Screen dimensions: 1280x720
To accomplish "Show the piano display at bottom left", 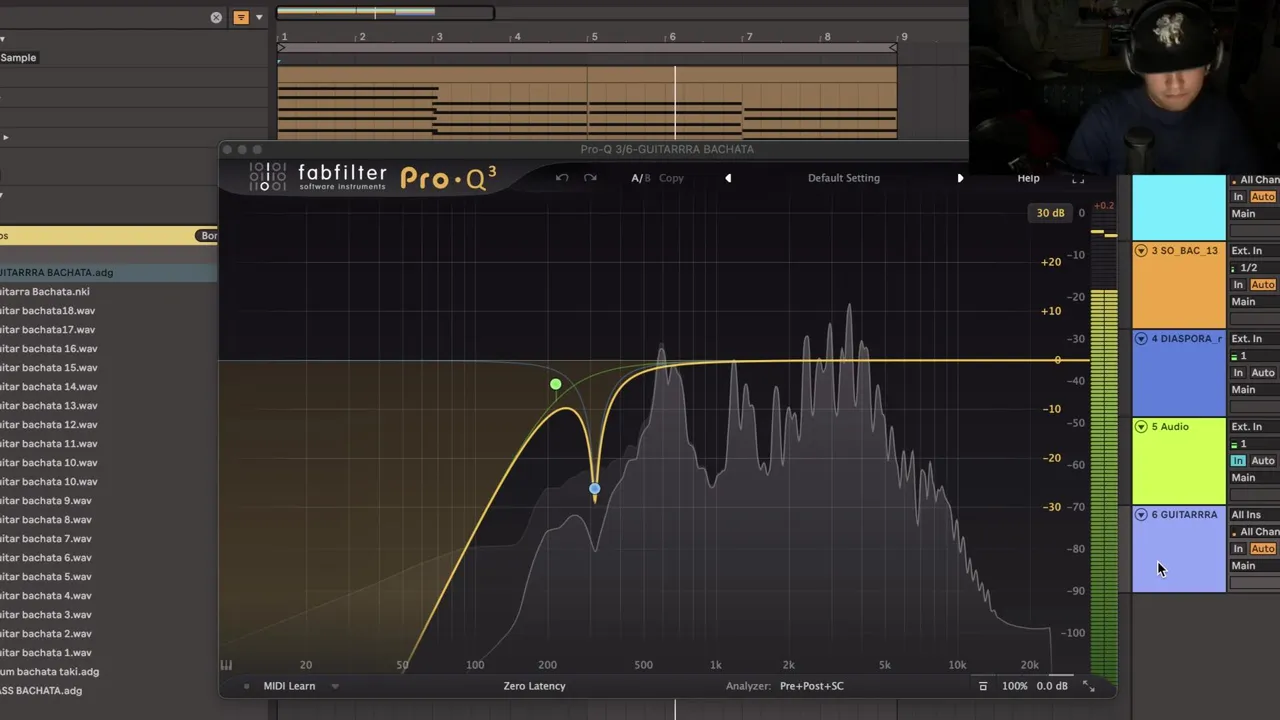I will pyautogui.click(x=226, y=665).
